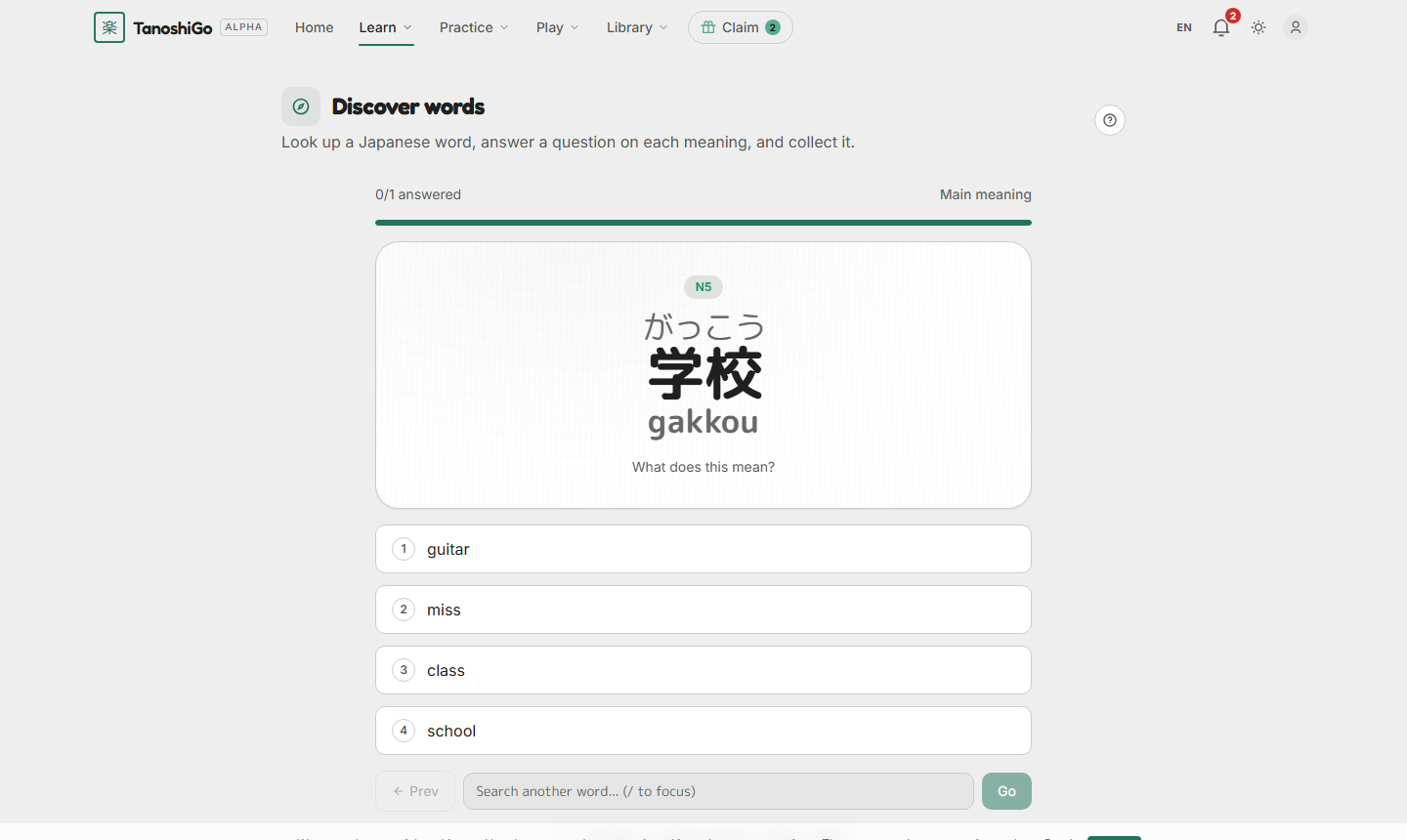Expand the Library menu
The width and height of the screenshot is (1407, 840).
point(637,27)
